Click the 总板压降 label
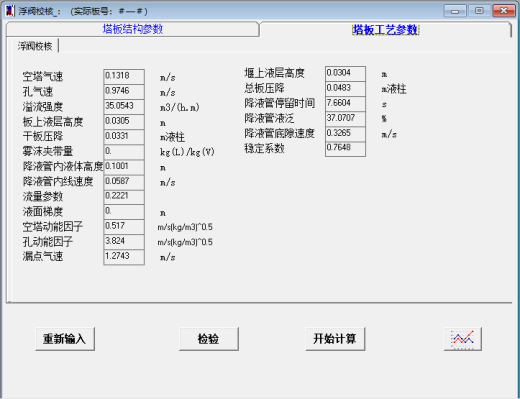Screen dimensions: 520x399 point(264,88)
